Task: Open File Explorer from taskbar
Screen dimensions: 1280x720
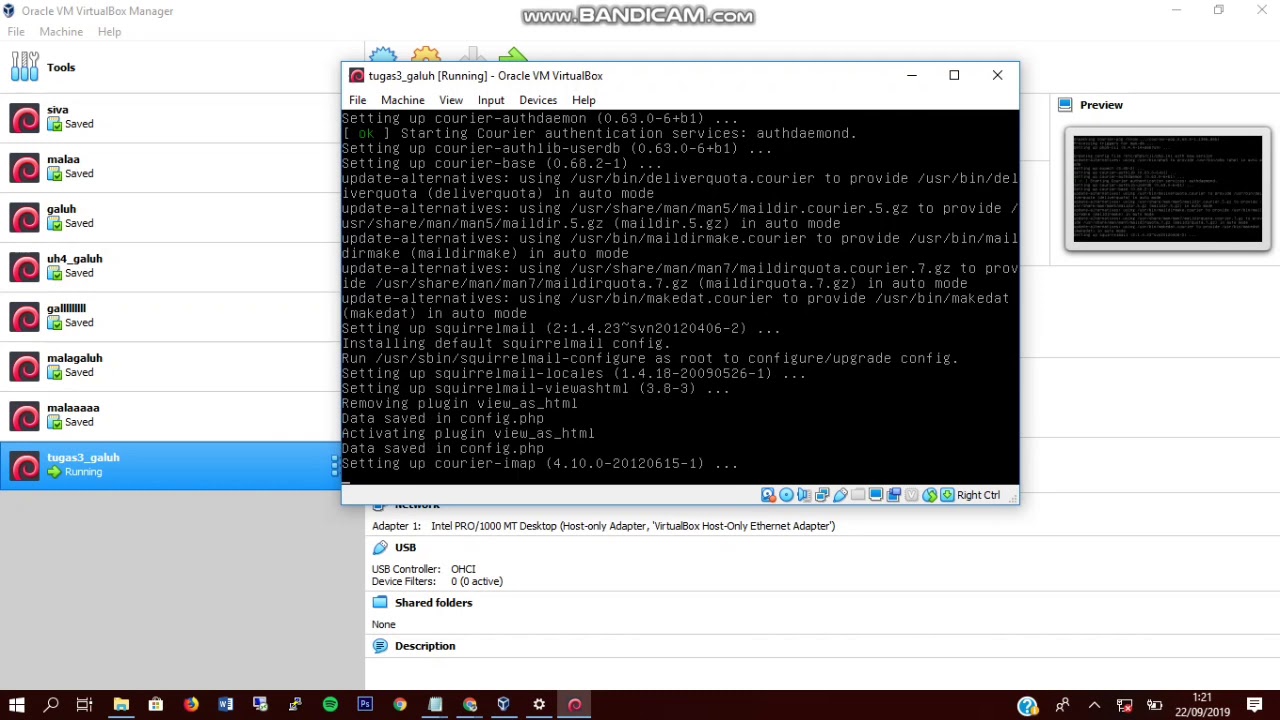Action: coord(121,705)
